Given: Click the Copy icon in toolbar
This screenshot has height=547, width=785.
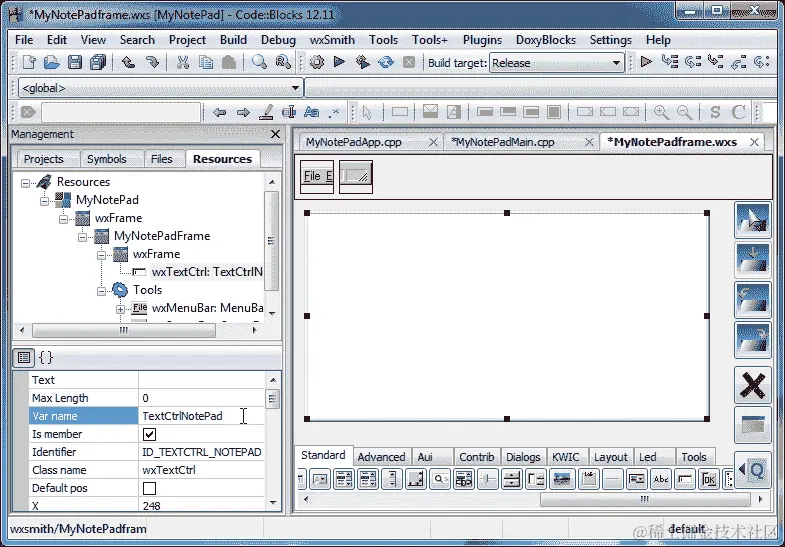Looking at the screenshot, I should tap(206, 63).
